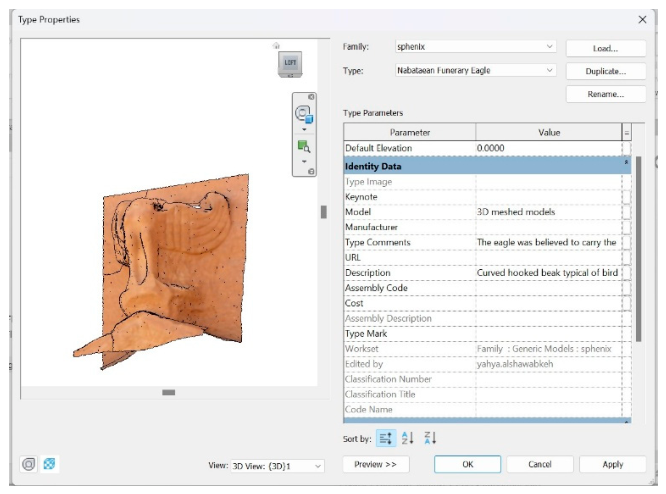Open the zoom options arrow below the zoom tool
666x494 pixels.
point(304,161)
